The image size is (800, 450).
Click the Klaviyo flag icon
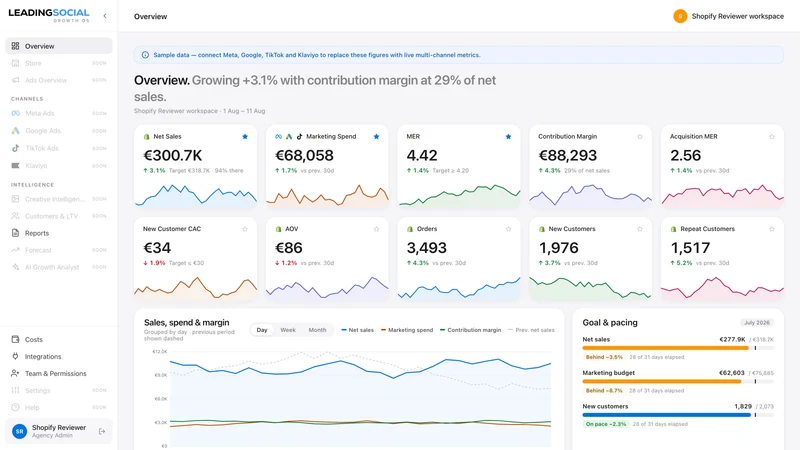pyautogui.click(x=15, y=165)
